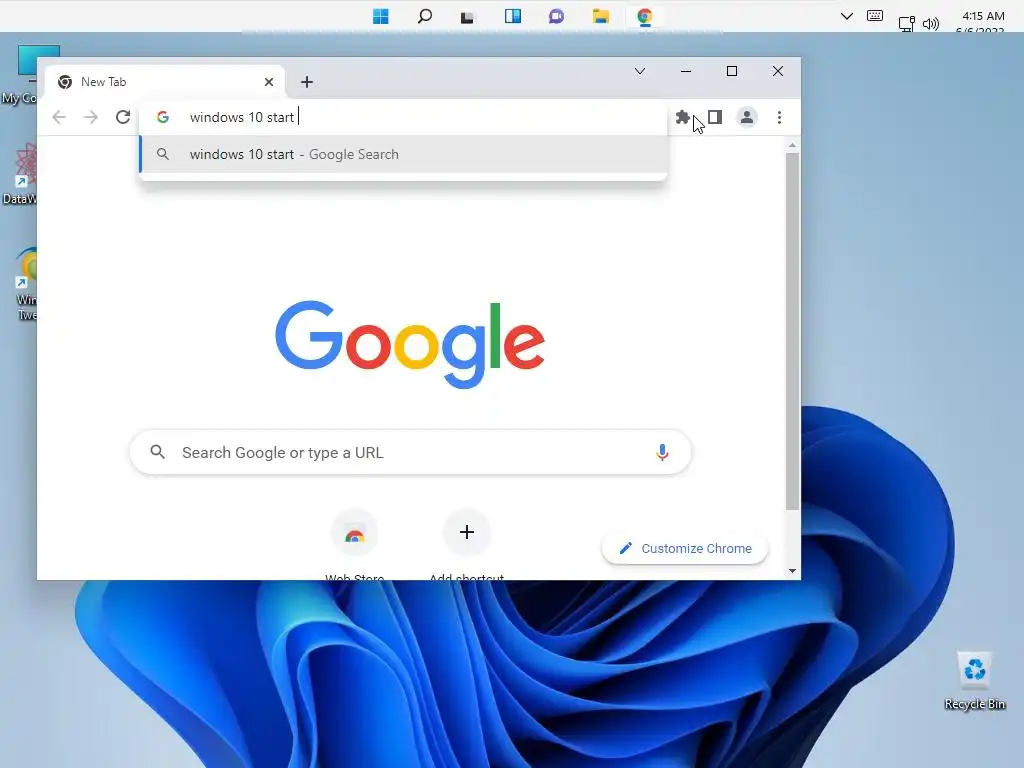This screenshot has width=1024, height=768.
Task: Click the page's vertical scrollbar thumb
Action: click(792, 331)
